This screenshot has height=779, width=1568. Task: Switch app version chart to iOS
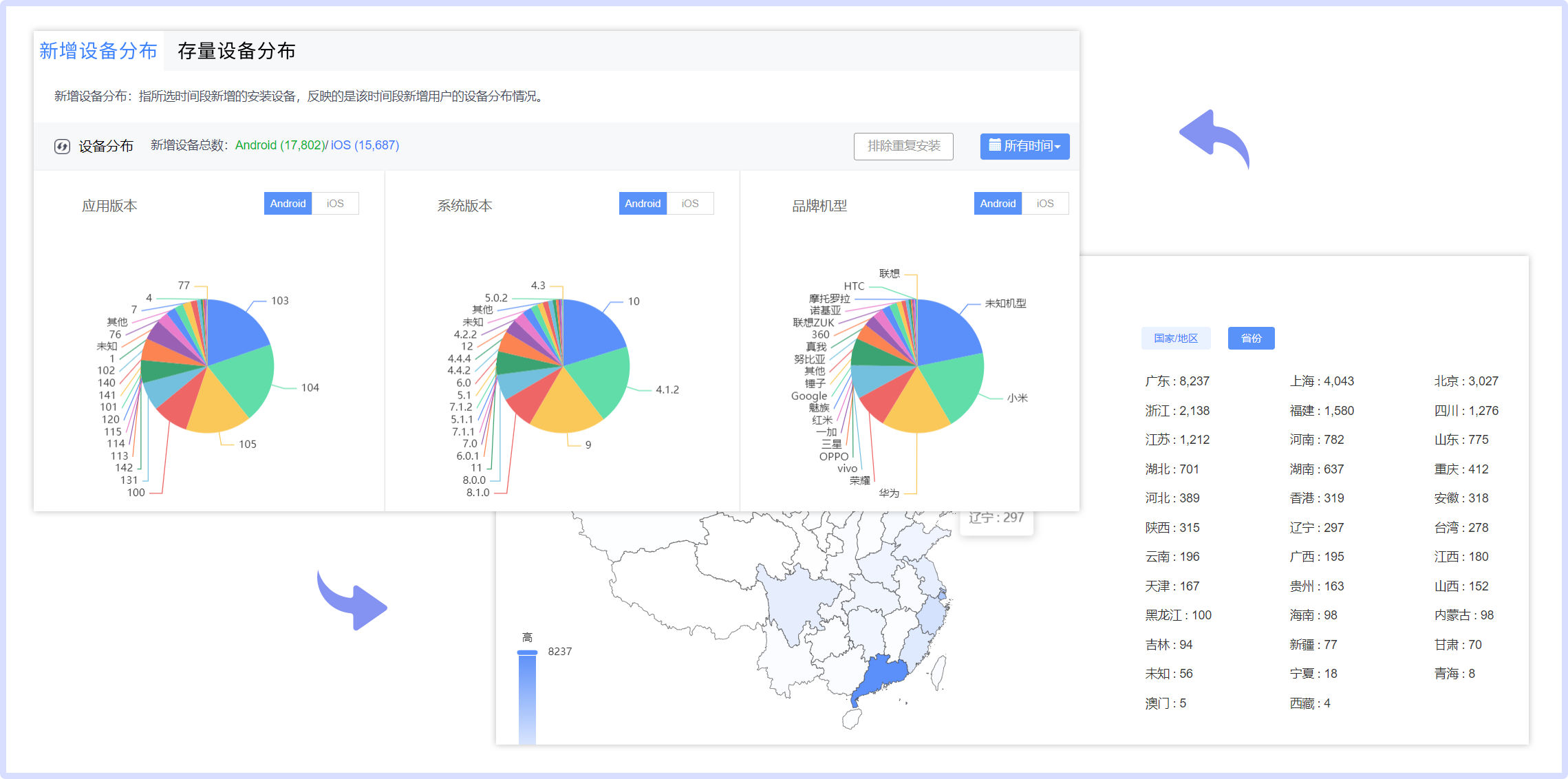[335, 204]
